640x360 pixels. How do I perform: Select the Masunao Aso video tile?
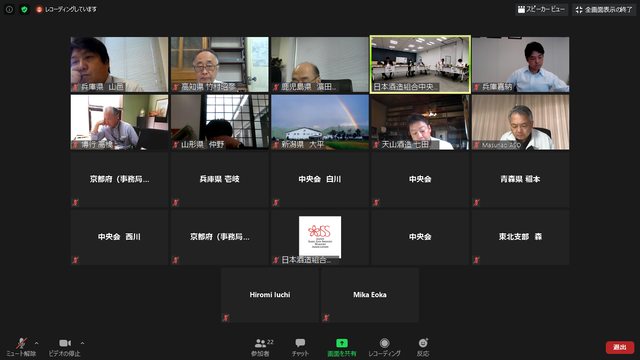pos(520,122)
